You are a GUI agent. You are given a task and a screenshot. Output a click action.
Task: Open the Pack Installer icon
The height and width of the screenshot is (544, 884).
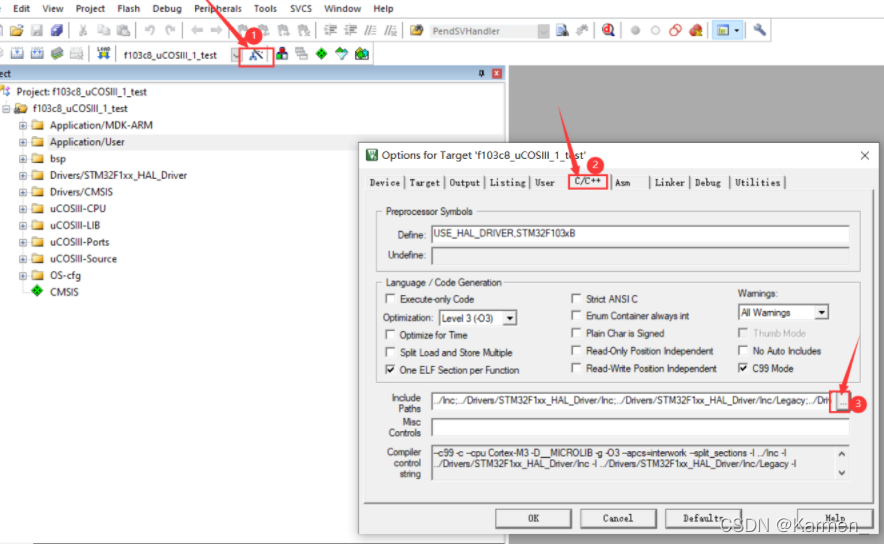362,54
